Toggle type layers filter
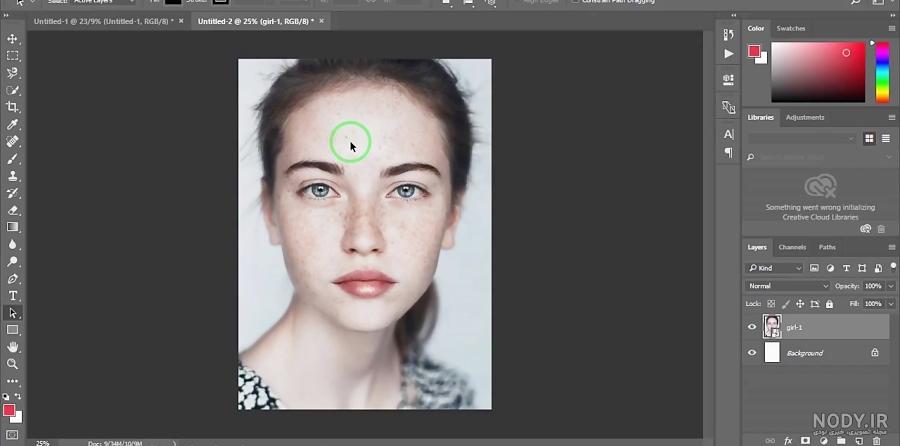Viewport: 900px width, 446px height. coord(846,268)
